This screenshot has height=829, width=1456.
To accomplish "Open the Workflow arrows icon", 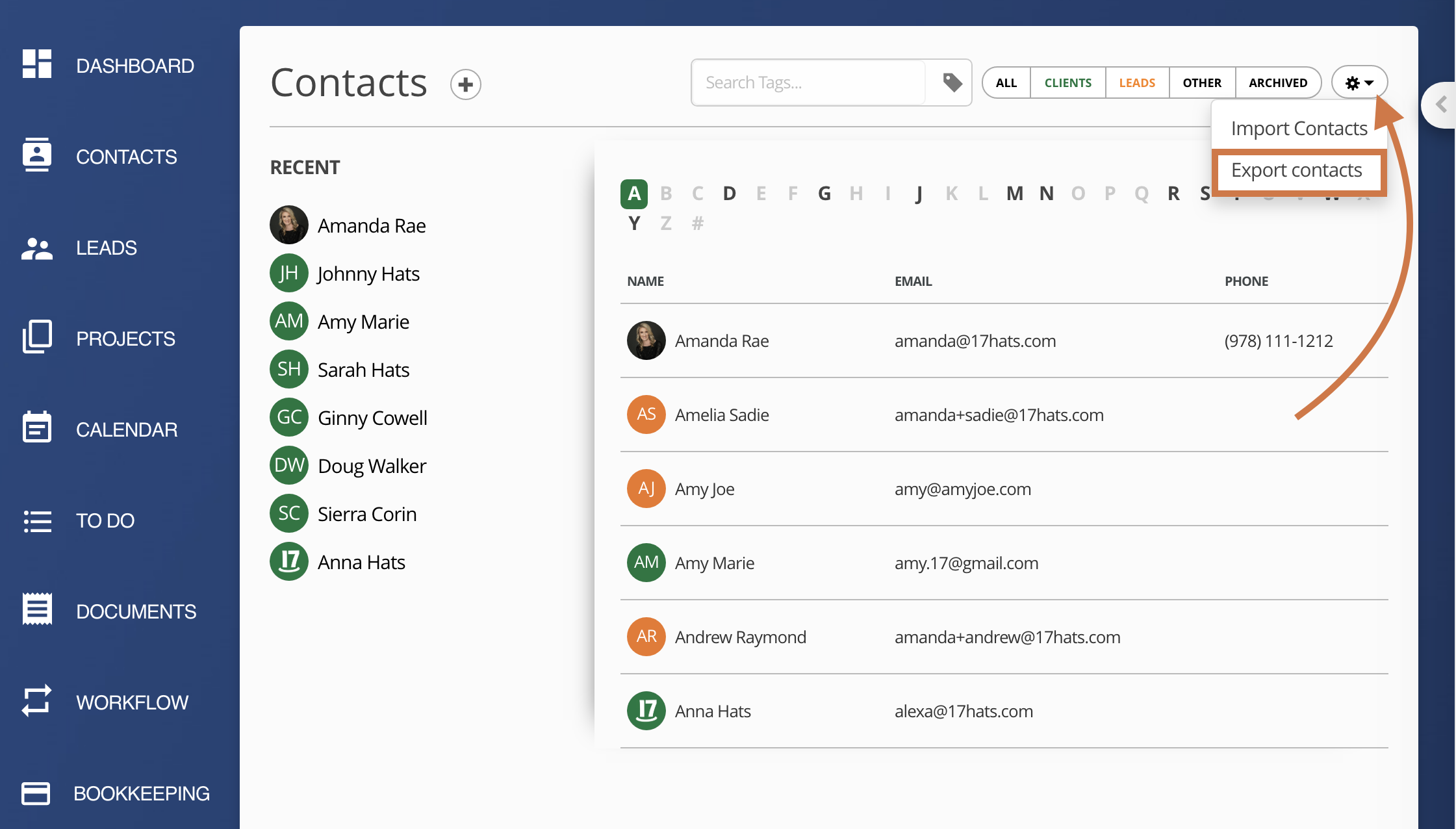I will 37,701.
